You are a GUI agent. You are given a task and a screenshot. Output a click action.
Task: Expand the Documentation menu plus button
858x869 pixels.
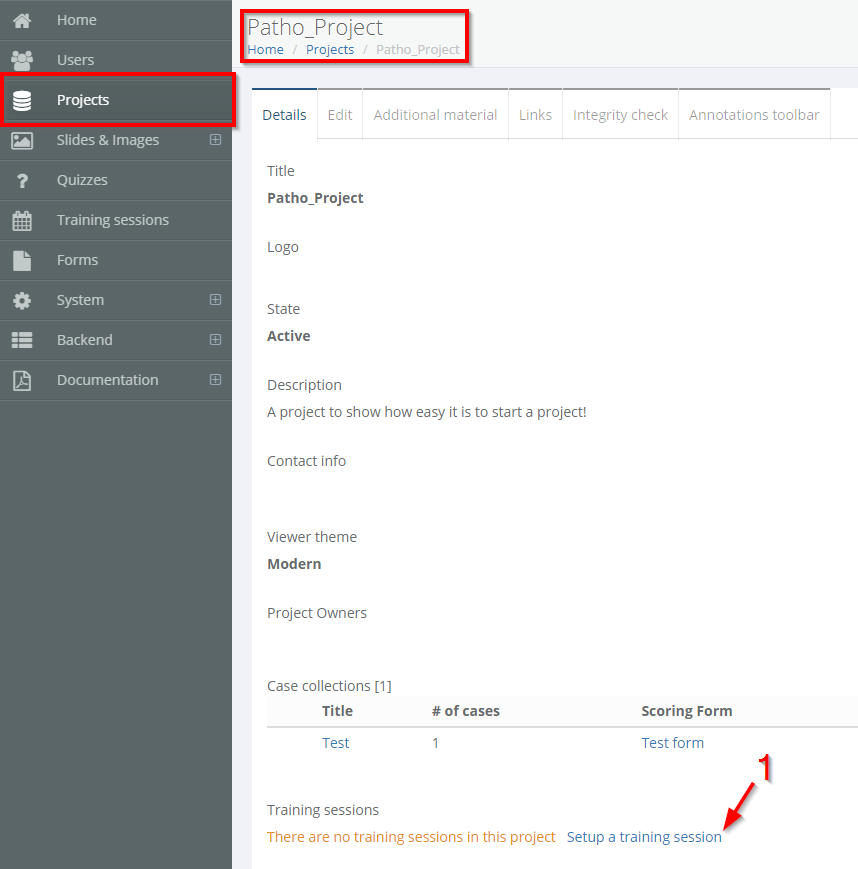[x=215, y=380]
